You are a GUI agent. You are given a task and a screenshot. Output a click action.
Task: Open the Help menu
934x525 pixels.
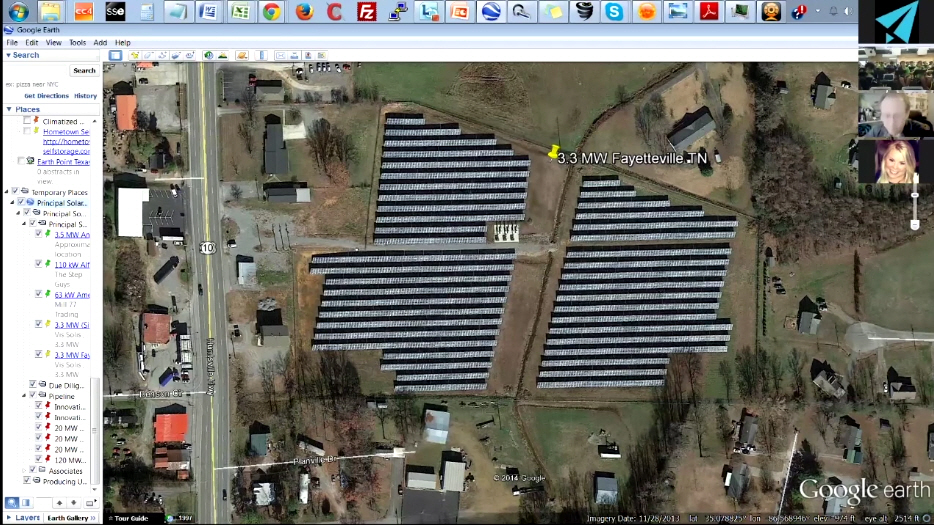[123, 42]
